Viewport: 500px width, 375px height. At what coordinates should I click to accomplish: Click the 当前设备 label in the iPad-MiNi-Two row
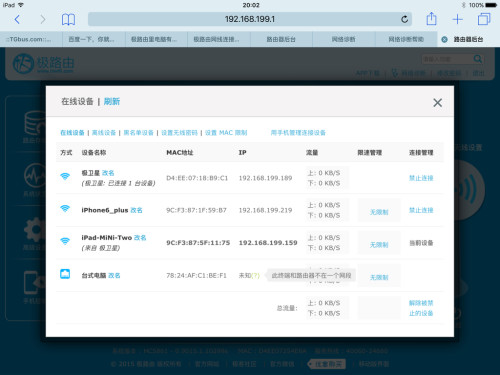coord(421,243)
